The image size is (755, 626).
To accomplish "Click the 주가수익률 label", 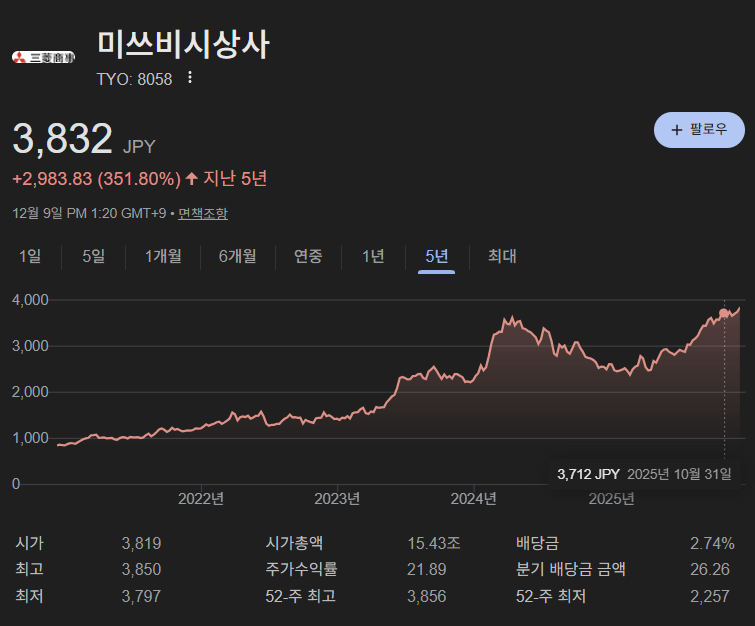I will pos(301,570).
